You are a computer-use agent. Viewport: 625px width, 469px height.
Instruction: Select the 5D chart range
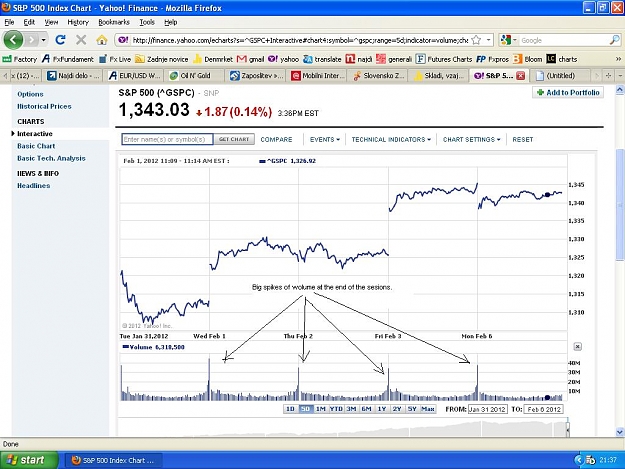point(305,409)
